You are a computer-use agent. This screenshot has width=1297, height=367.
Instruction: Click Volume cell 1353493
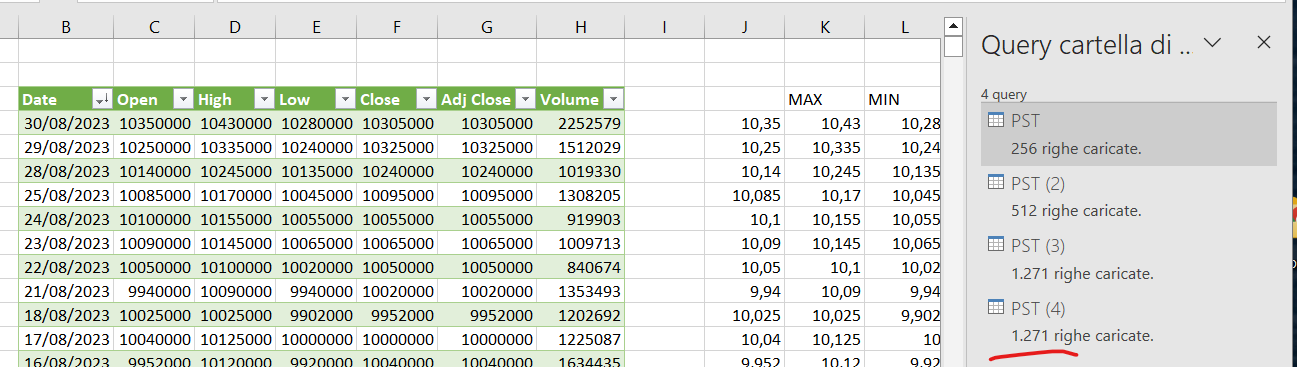581,291
